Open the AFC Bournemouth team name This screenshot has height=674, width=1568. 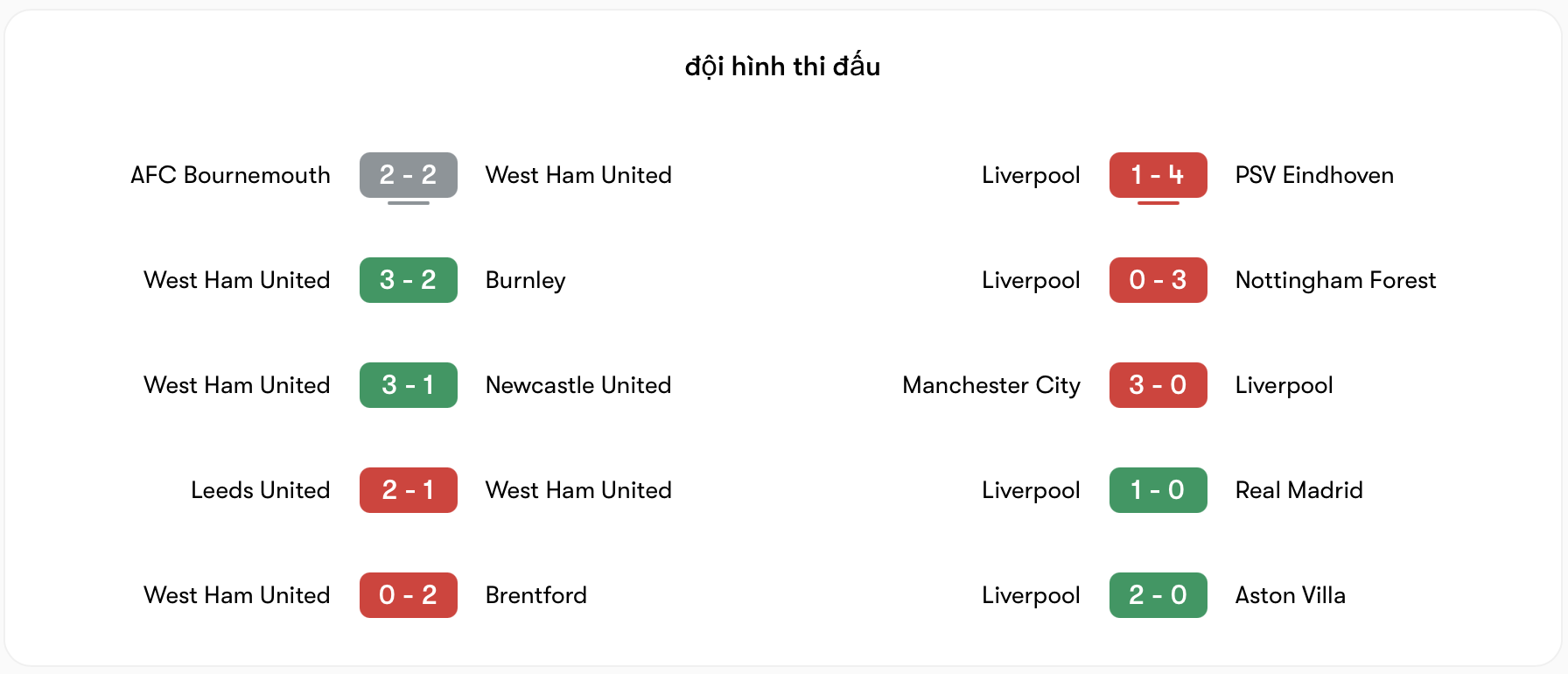(230, 175)
